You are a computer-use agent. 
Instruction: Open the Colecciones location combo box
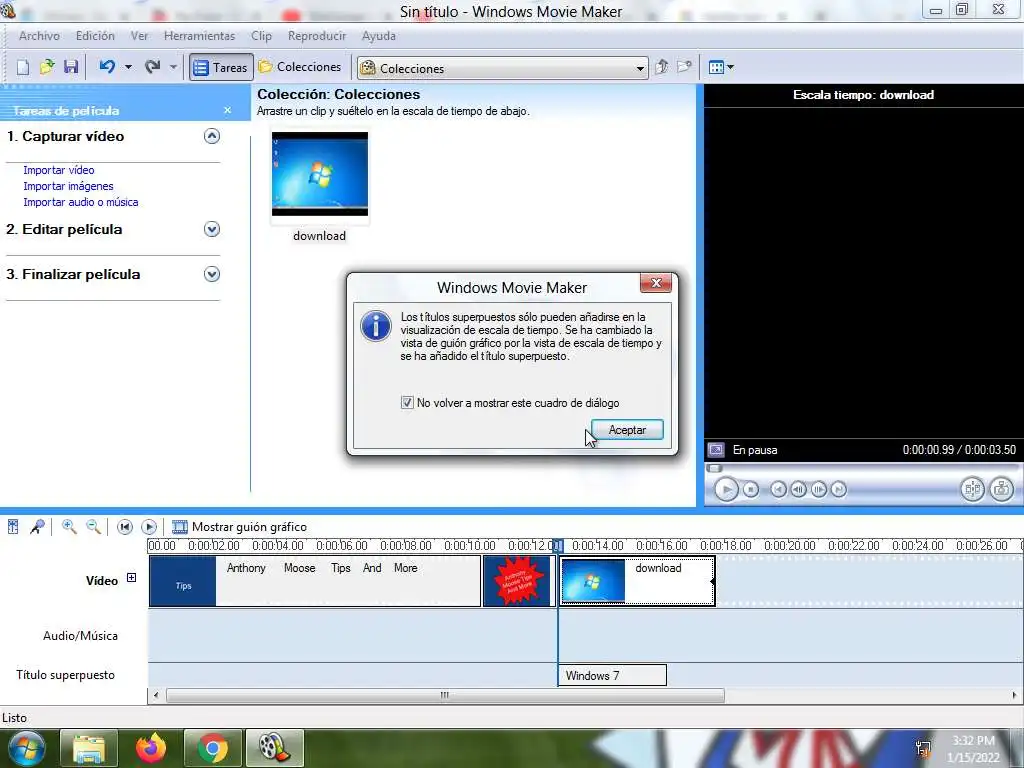point(502,68)
